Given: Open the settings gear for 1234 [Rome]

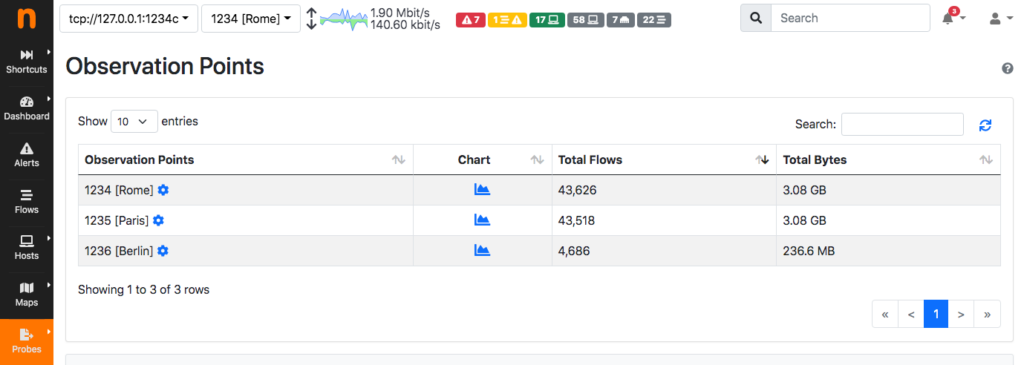Looking at the screenshot, I should click(163, 190).
